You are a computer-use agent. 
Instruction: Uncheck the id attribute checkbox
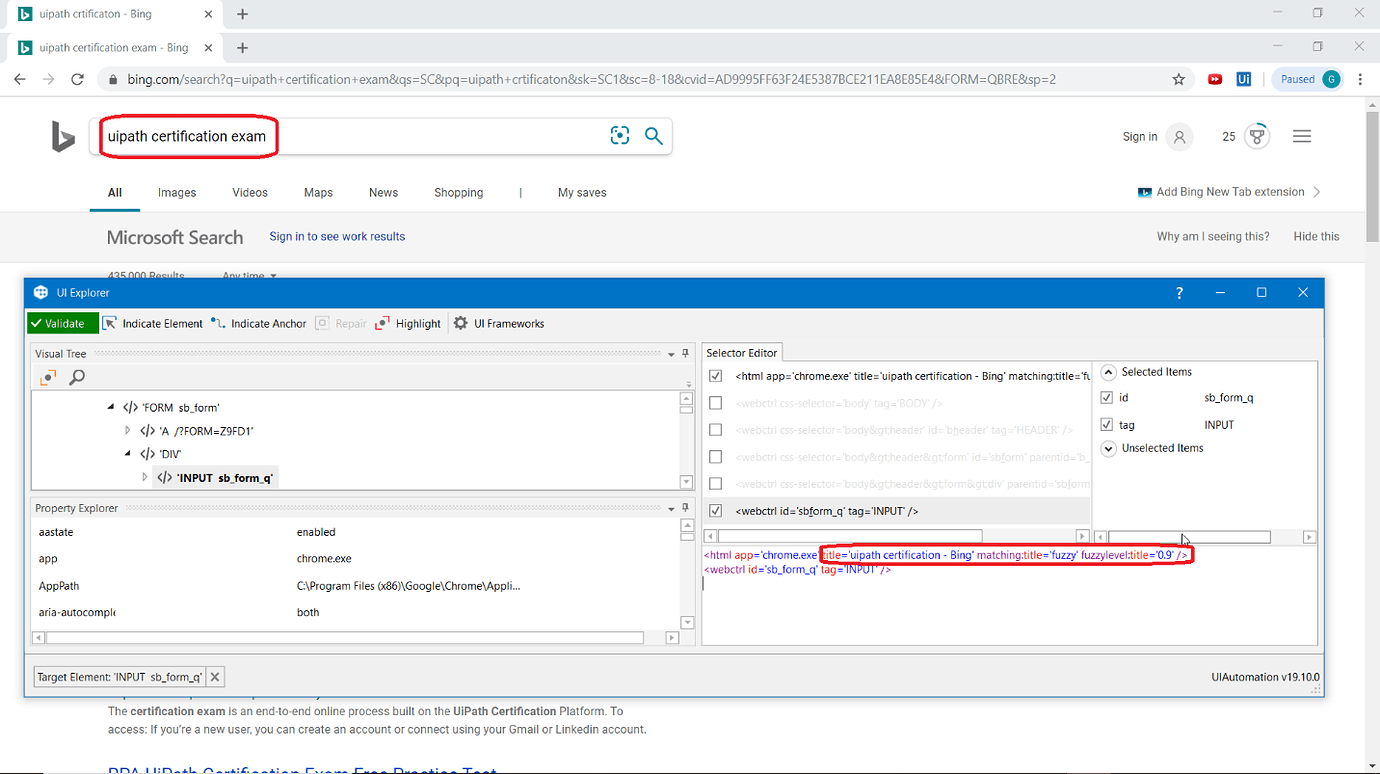1107,397
